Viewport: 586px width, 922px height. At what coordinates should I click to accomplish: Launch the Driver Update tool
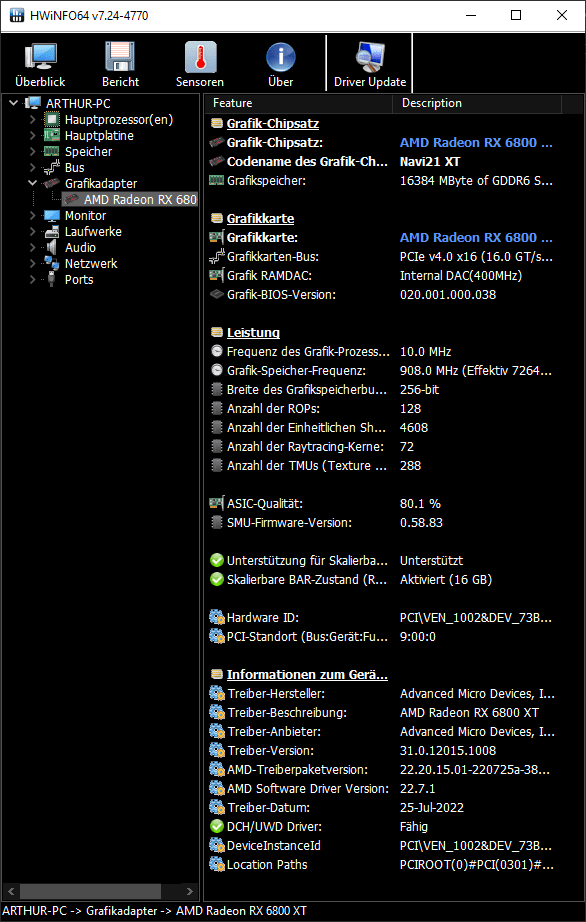coord(370,64)
